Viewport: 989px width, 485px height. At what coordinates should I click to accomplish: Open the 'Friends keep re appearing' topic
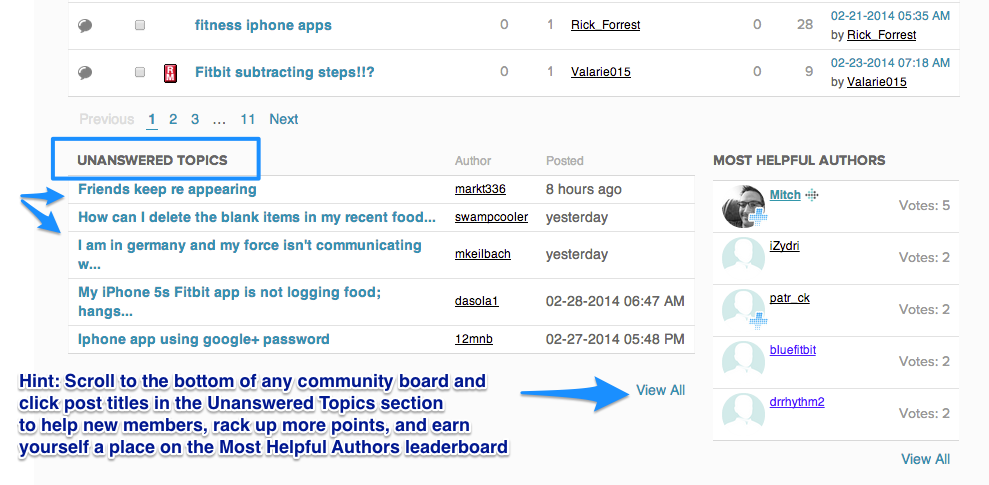coord(167,189)
